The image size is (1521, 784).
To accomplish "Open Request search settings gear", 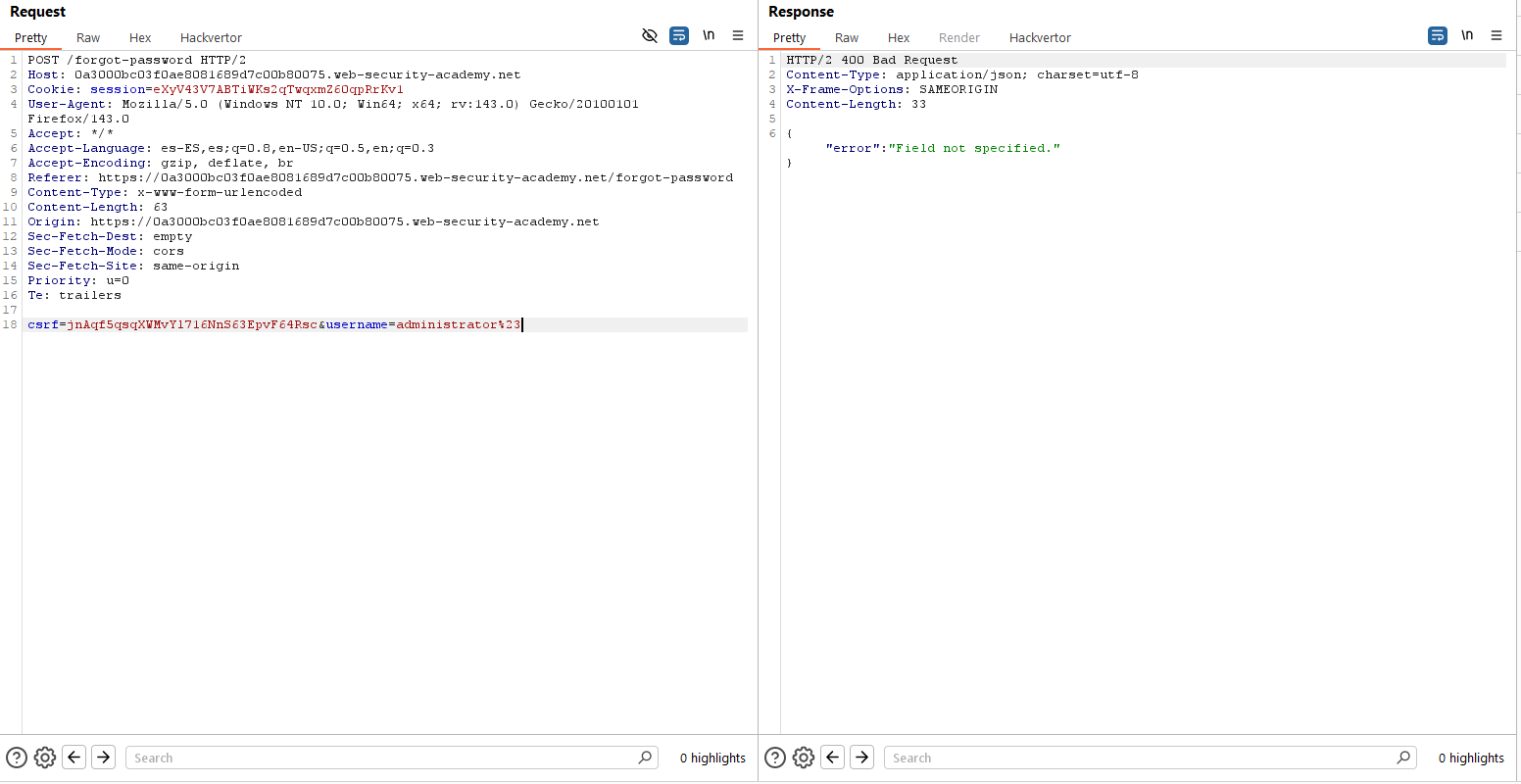I will tap(44, 758).
